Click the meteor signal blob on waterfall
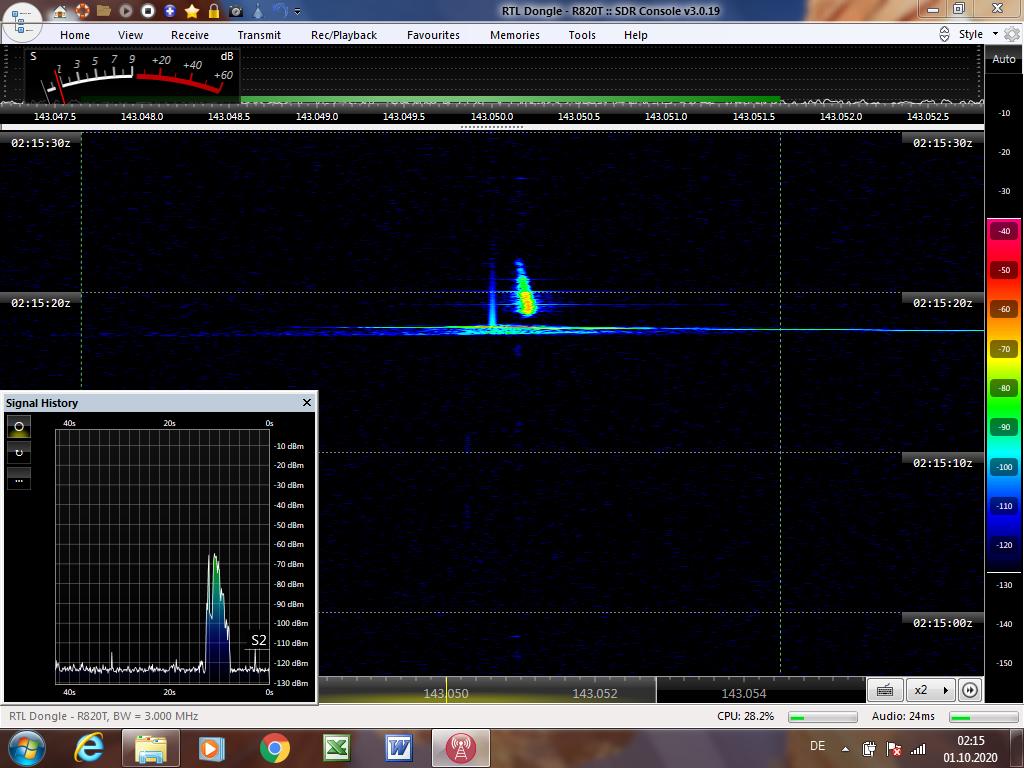Screen dimensions: 1024x768 [524, 291]
